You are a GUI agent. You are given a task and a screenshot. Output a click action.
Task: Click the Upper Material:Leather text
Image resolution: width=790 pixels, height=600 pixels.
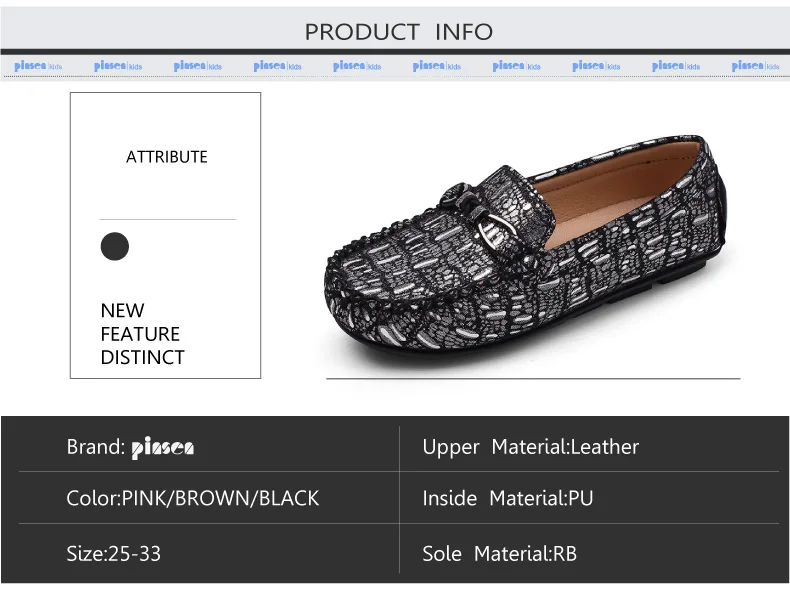click(x=530, y=447)
